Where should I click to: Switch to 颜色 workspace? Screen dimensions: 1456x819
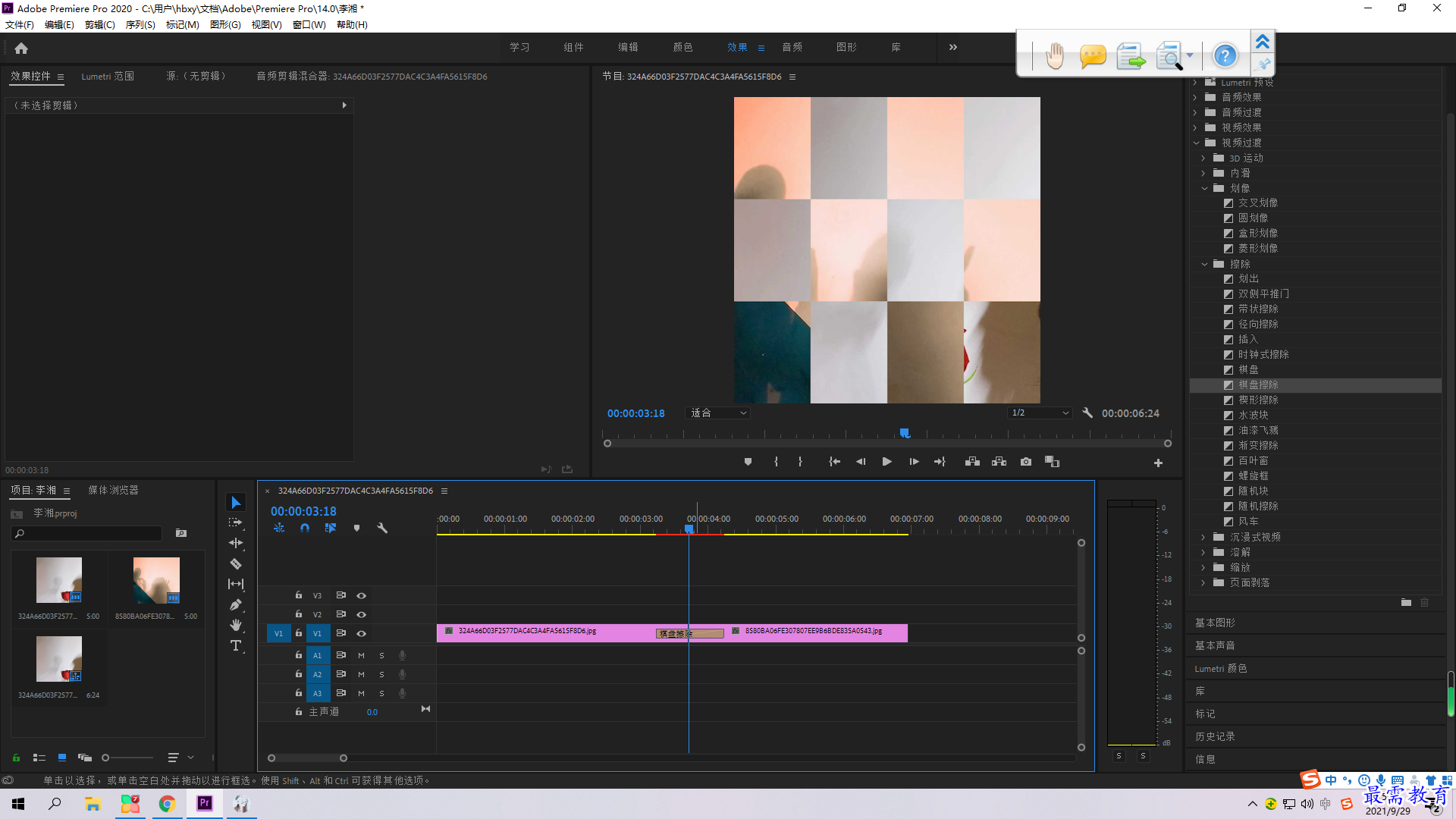coord(682,47)
